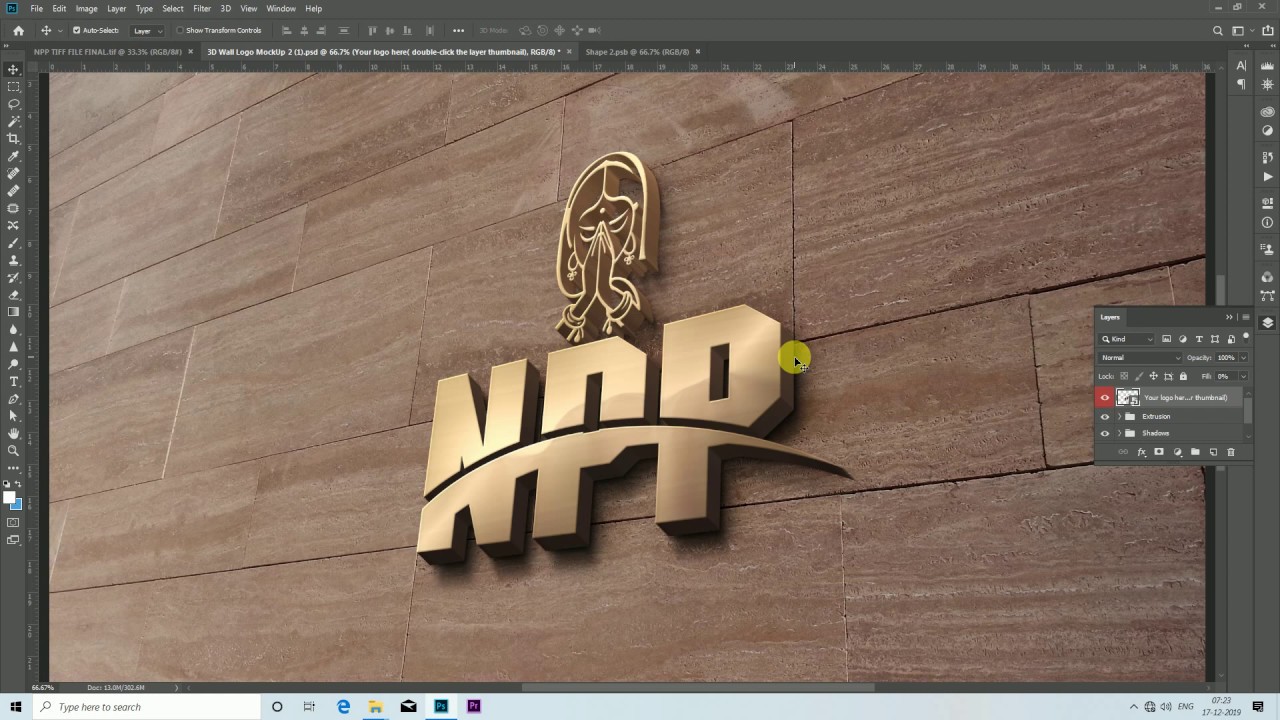Screen dimensions: 1280x720
Task: Select the Horizontal Type tool
Action: (x=13, y=381)
